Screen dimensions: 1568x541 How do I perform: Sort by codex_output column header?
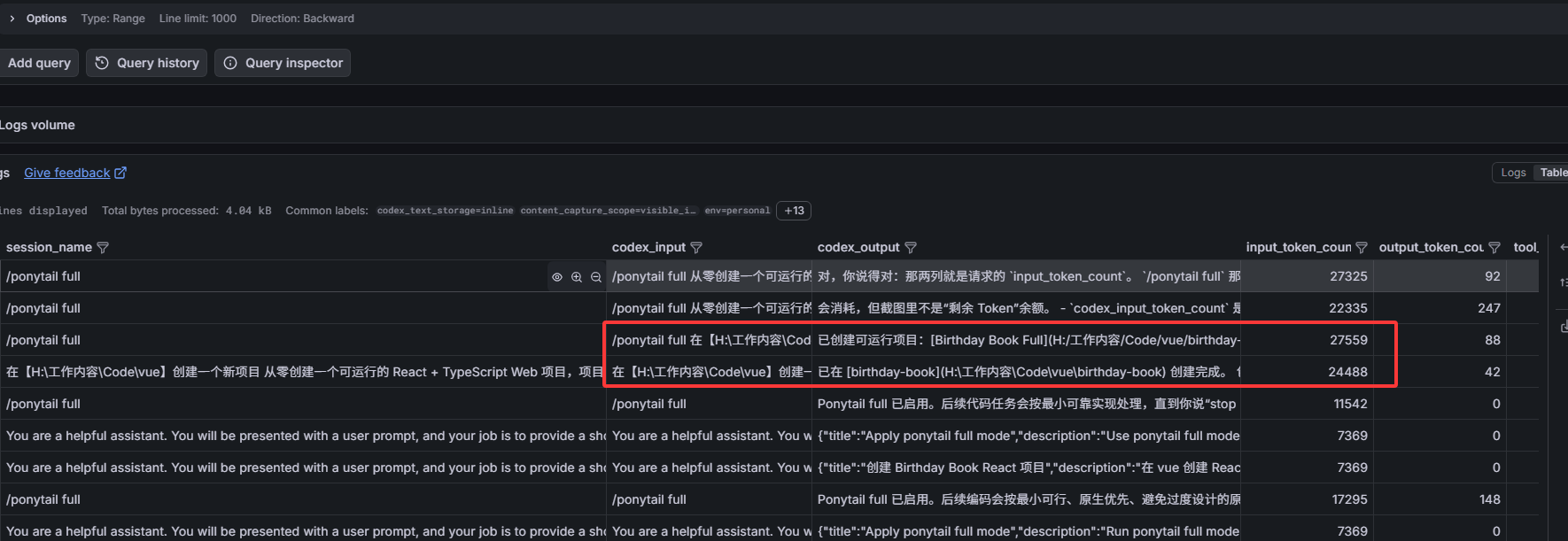[858, 247]
